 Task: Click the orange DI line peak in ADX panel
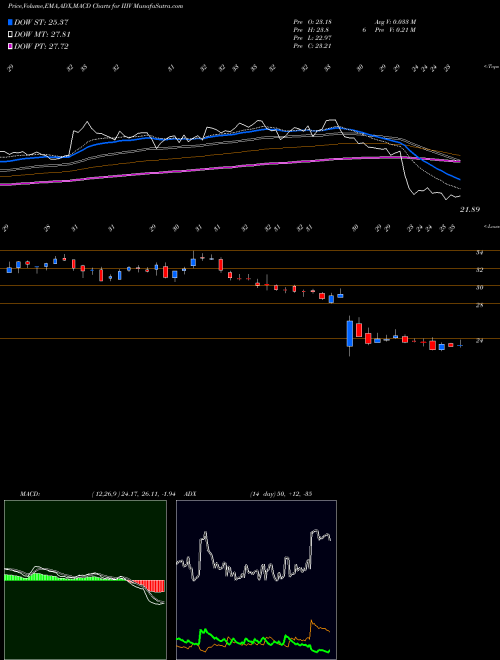(x=312, y=621)
